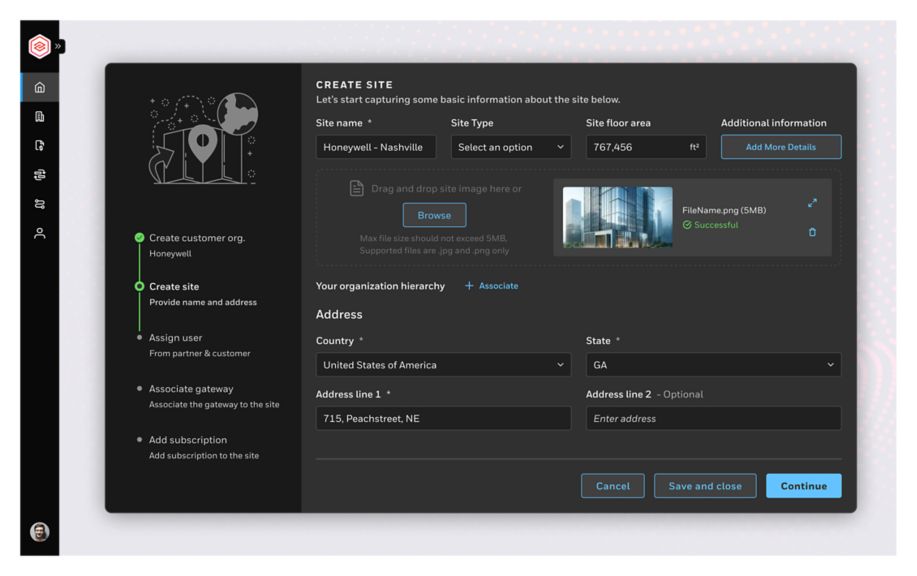Select the 'Create site' wizard step
Image resolution: width=917 pixels, height=576 pixels.
174,287
